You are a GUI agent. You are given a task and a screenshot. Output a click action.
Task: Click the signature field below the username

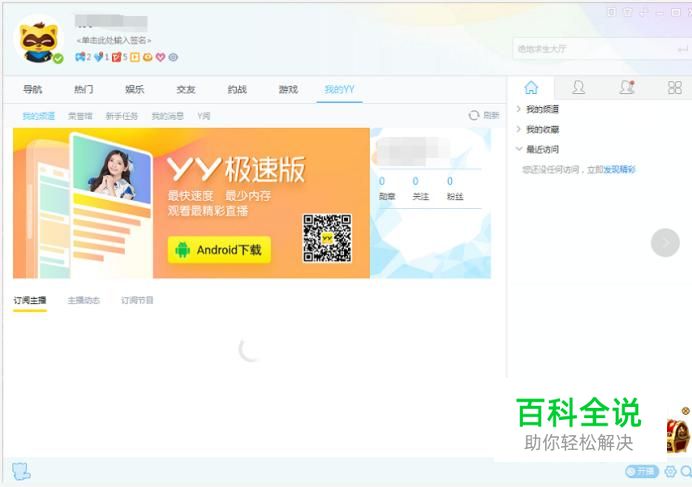(x=114, y=40)
